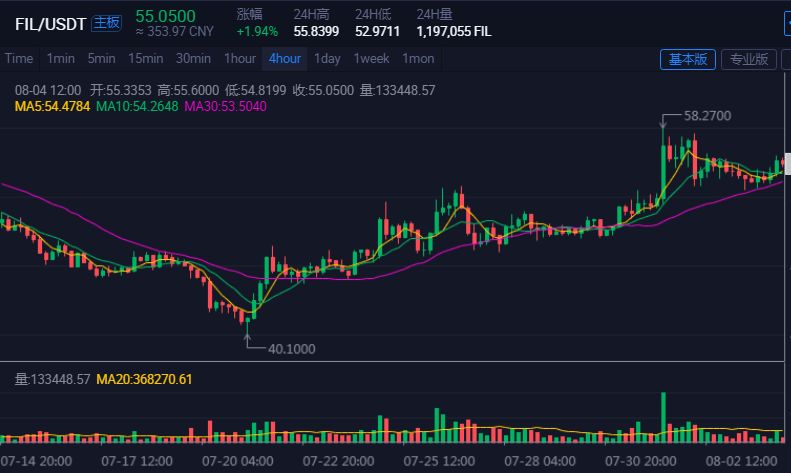Viewport: 791px width, 473px height.
Task: Click the FIL/USDT trading pair title
Action: (x=50, y=22)
